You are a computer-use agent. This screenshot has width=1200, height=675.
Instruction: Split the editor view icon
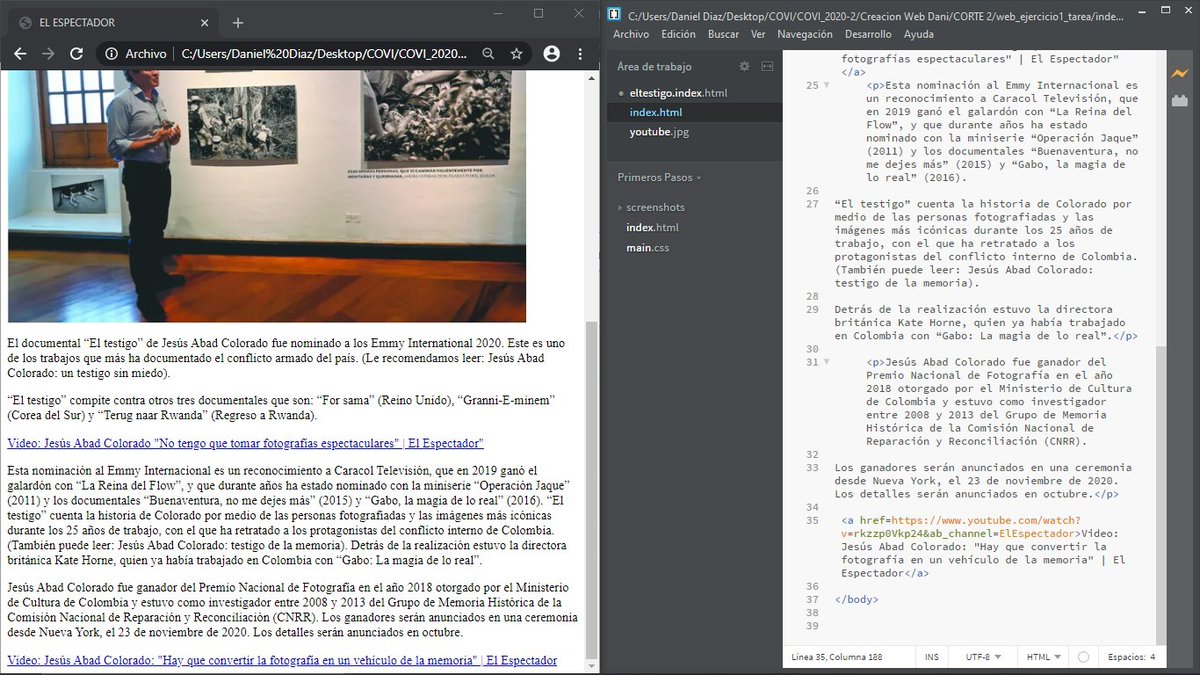(x=767, y=66)
